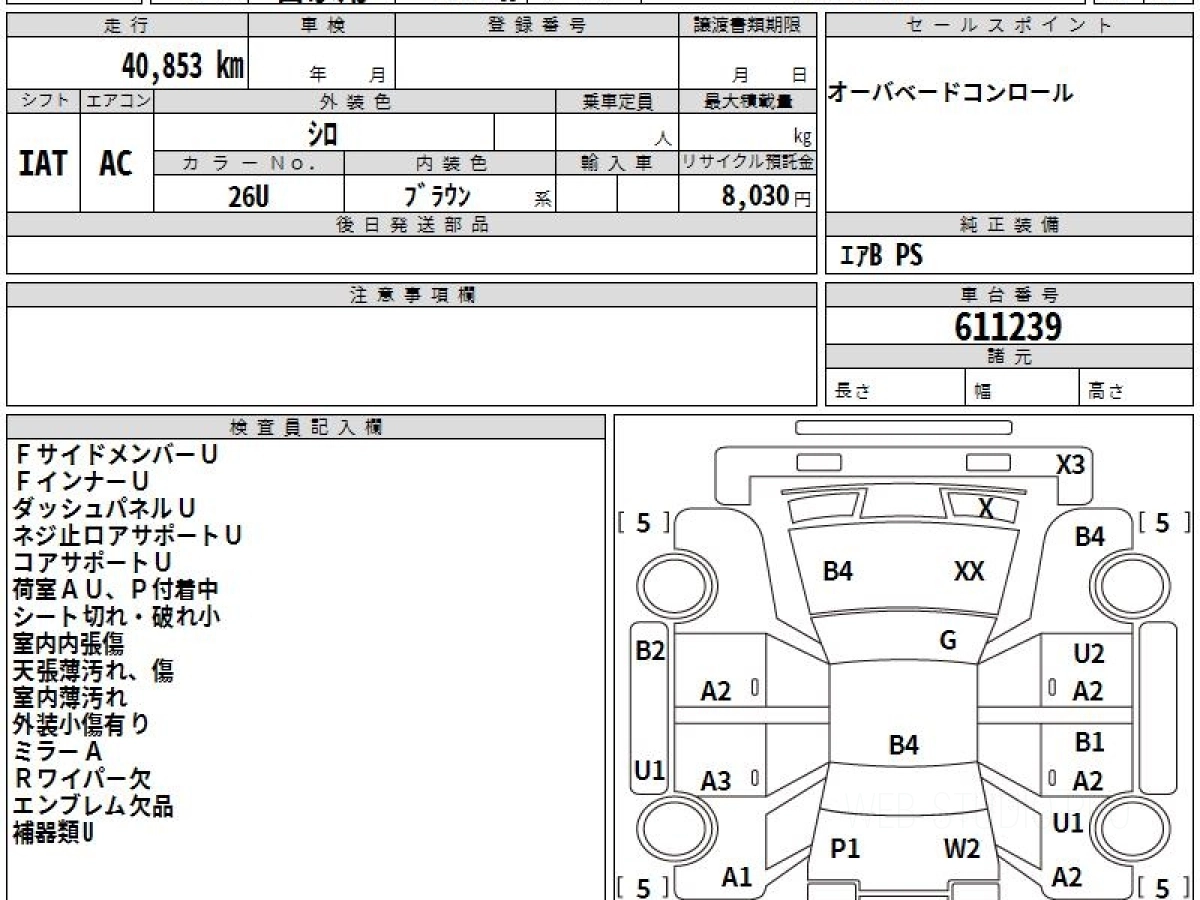The height and width of the screenshot is (900, 1200).
Task: Click the U2 mark on diagram
Action: click(x=1089, y=655)
